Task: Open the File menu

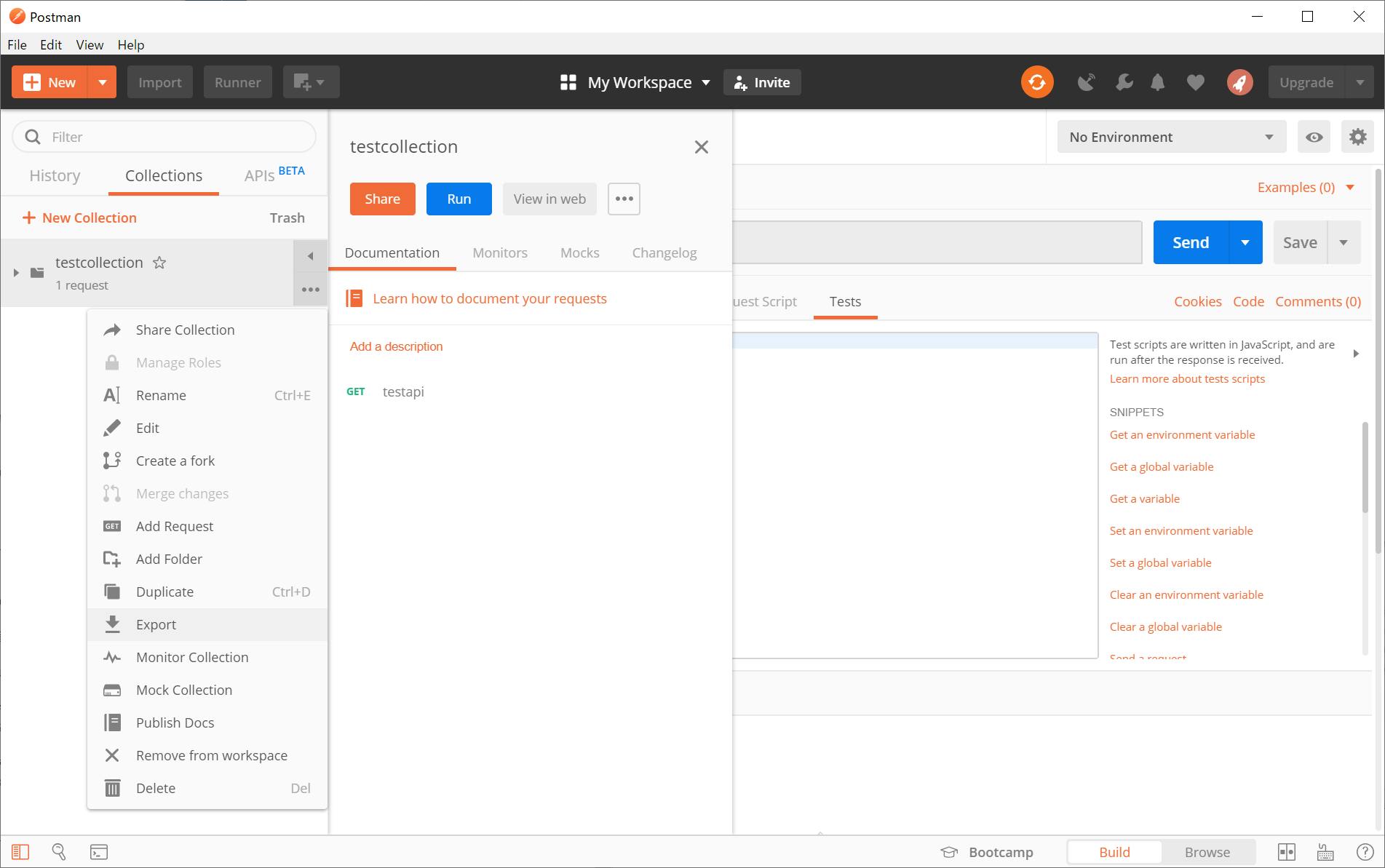Action: pos(17,44)
